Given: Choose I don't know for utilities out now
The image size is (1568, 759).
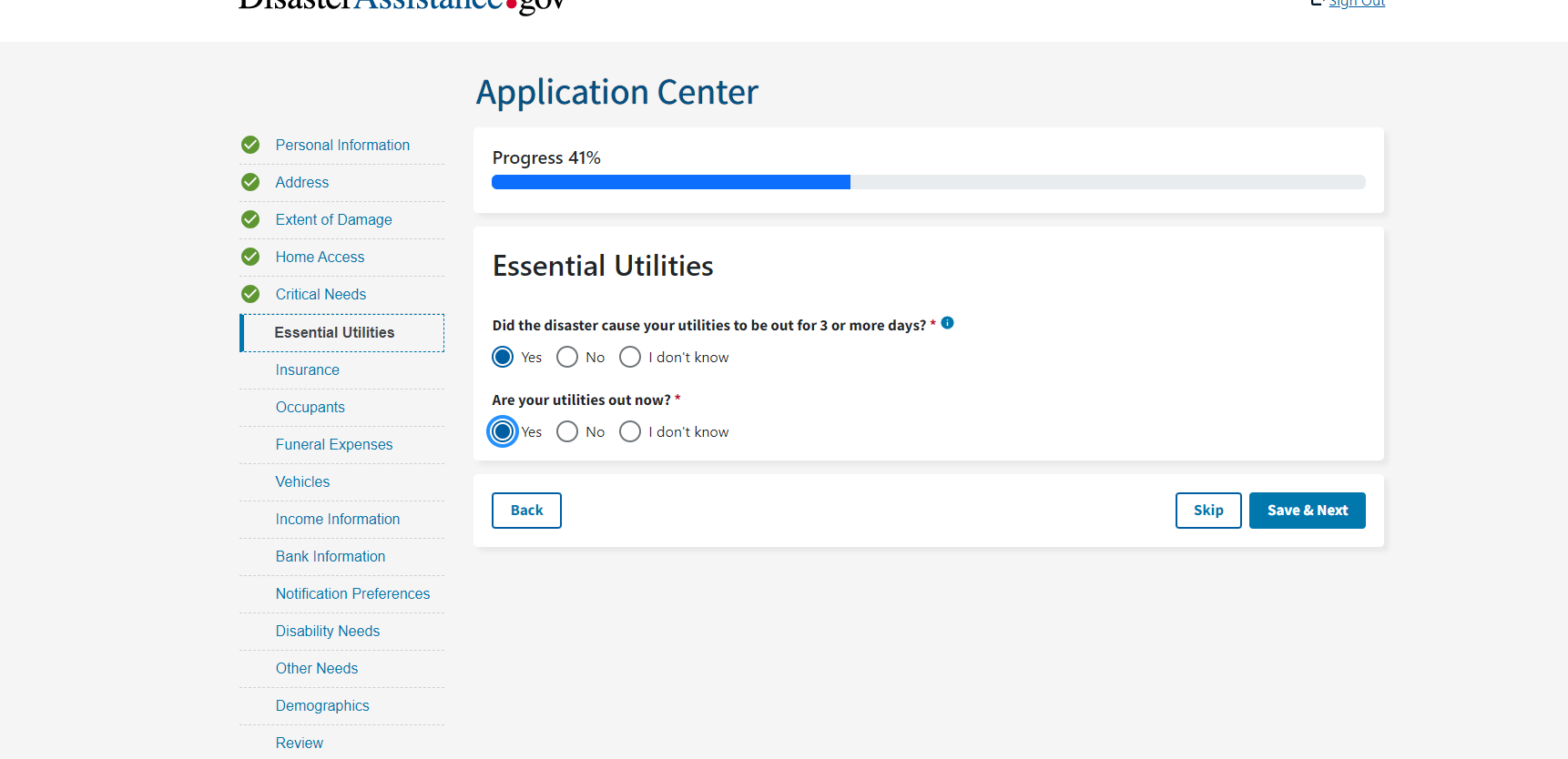Looking at the screenshot, I should tap(630, 431).
